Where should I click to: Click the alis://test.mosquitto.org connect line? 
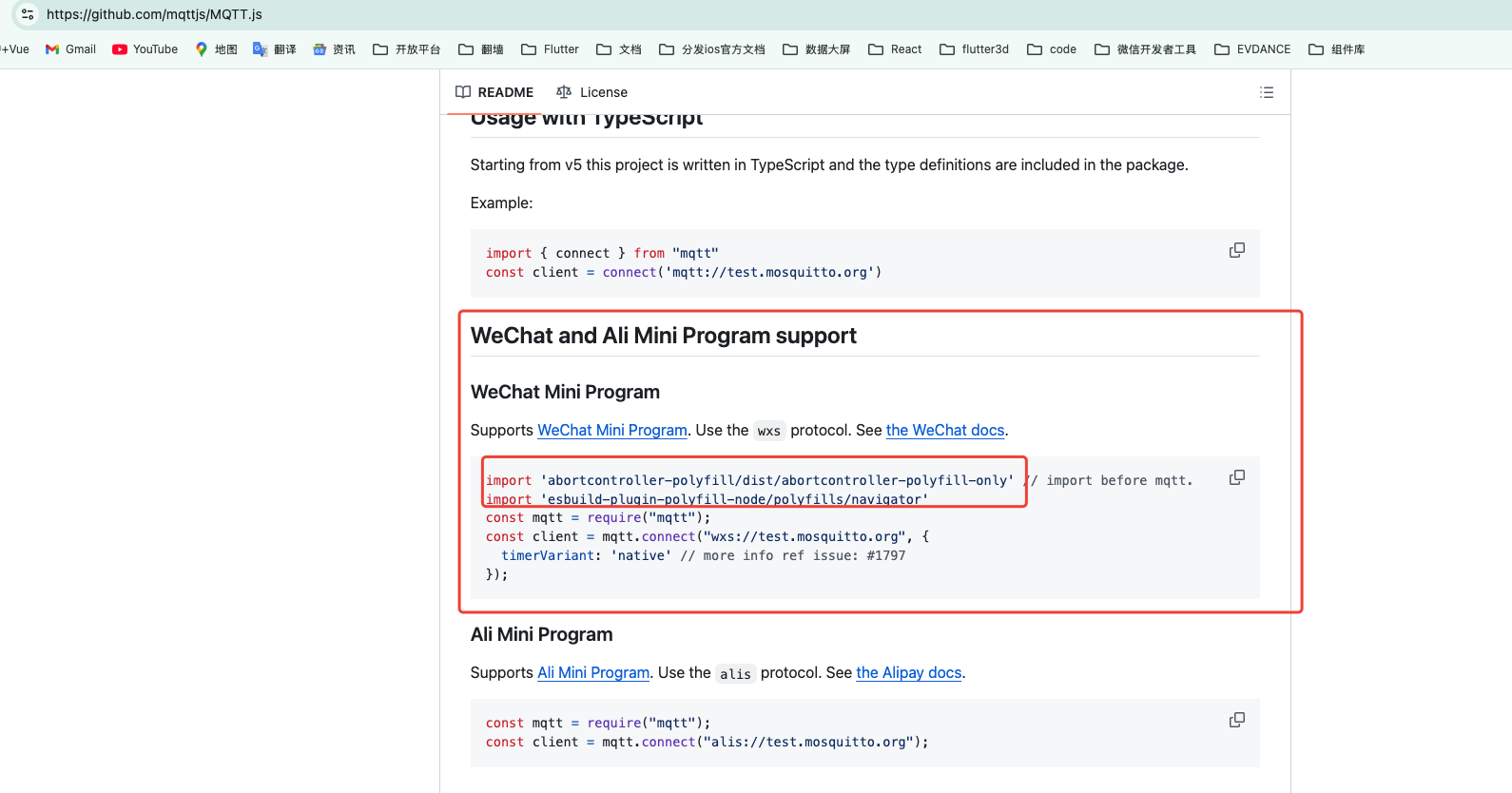point(708,742)
